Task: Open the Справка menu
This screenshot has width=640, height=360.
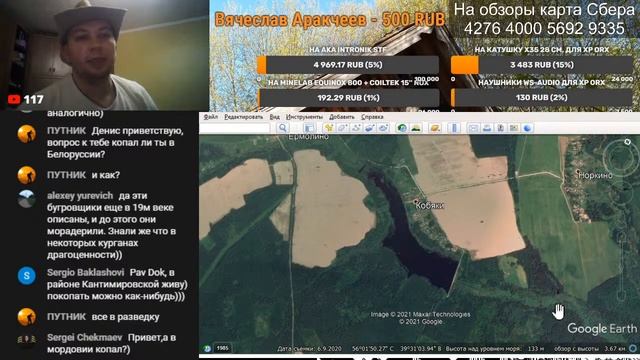Action: coord(372,117)
